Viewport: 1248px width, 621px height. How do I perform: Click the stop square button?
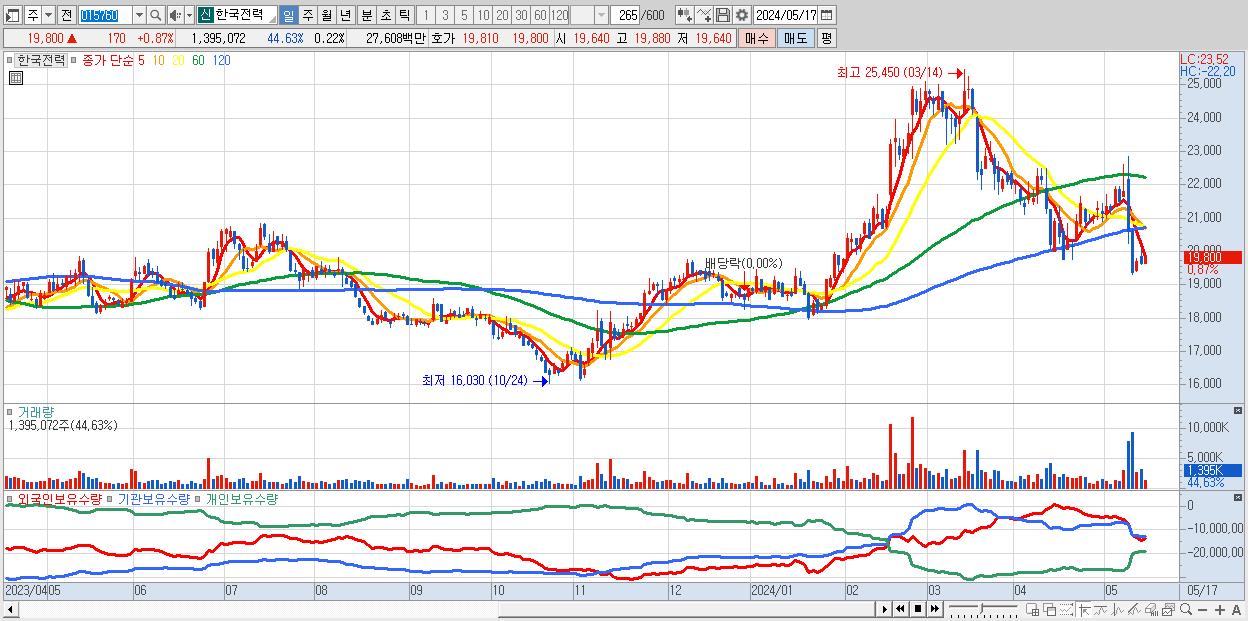click(x=917, y=609)
